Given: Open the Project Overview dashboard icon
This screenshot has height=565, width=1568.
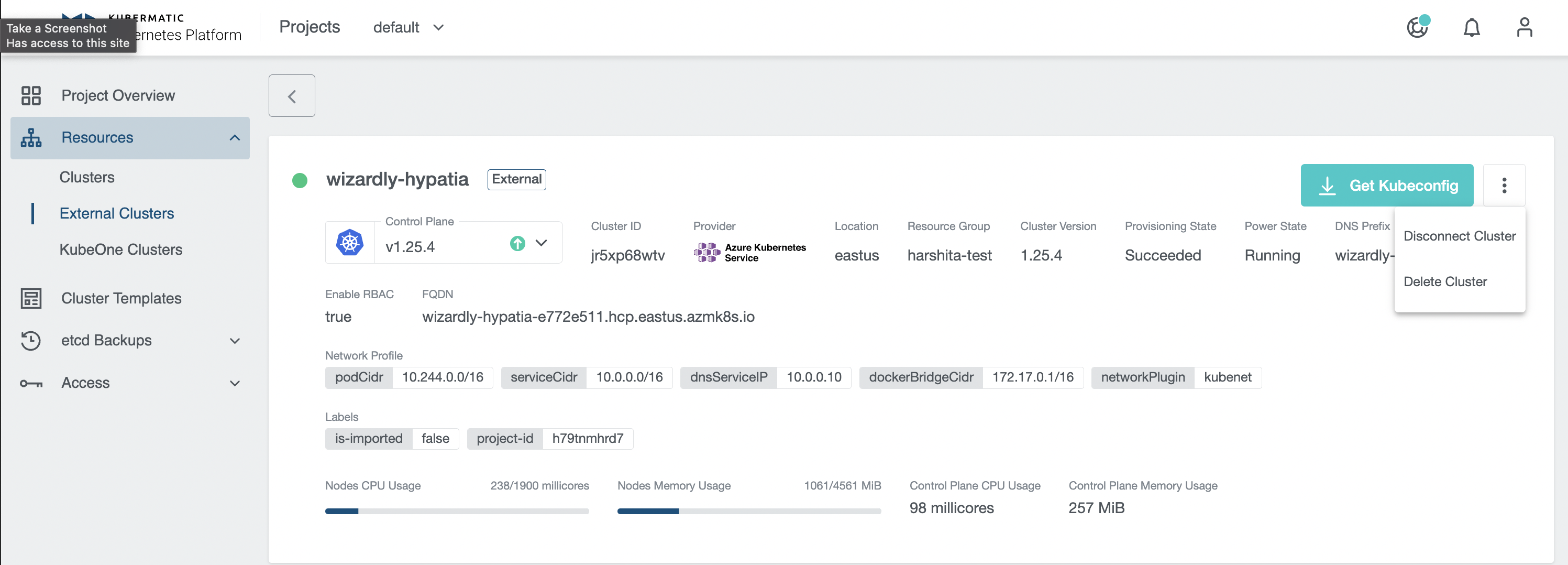Looking at the screenshot, I should [30, 95].
